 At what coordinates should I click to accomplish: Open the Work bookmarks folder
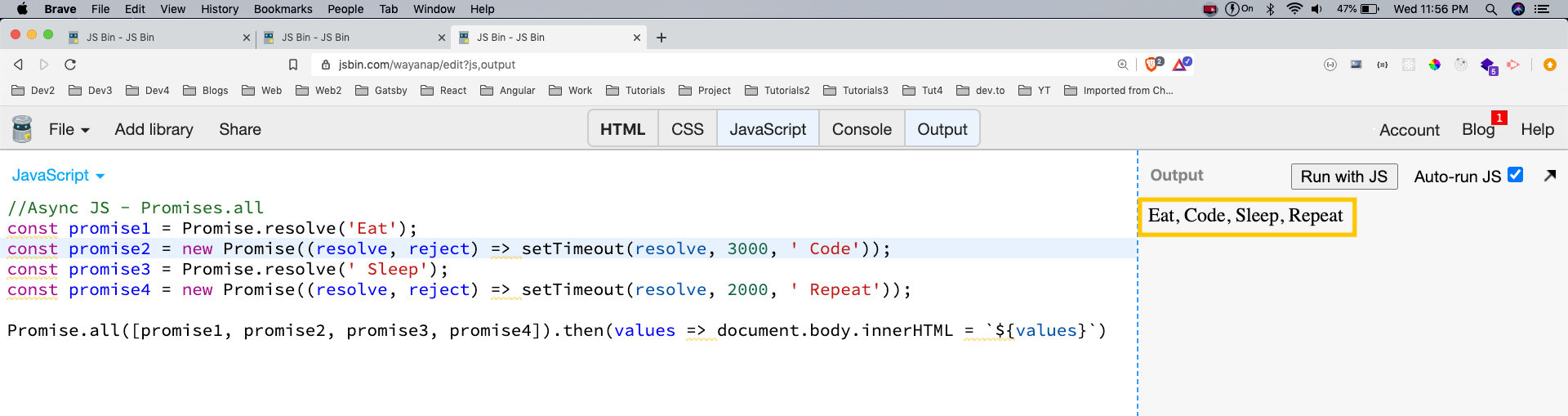(x=571, y=91)
